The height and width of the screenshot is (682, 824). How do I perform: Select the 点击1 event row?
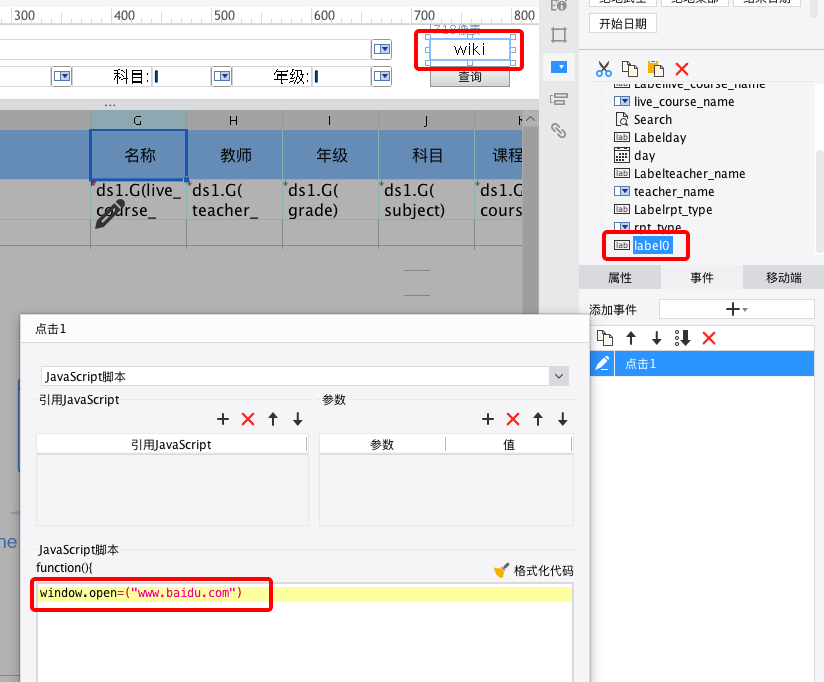pyautogui.click(x=714, y=364)
